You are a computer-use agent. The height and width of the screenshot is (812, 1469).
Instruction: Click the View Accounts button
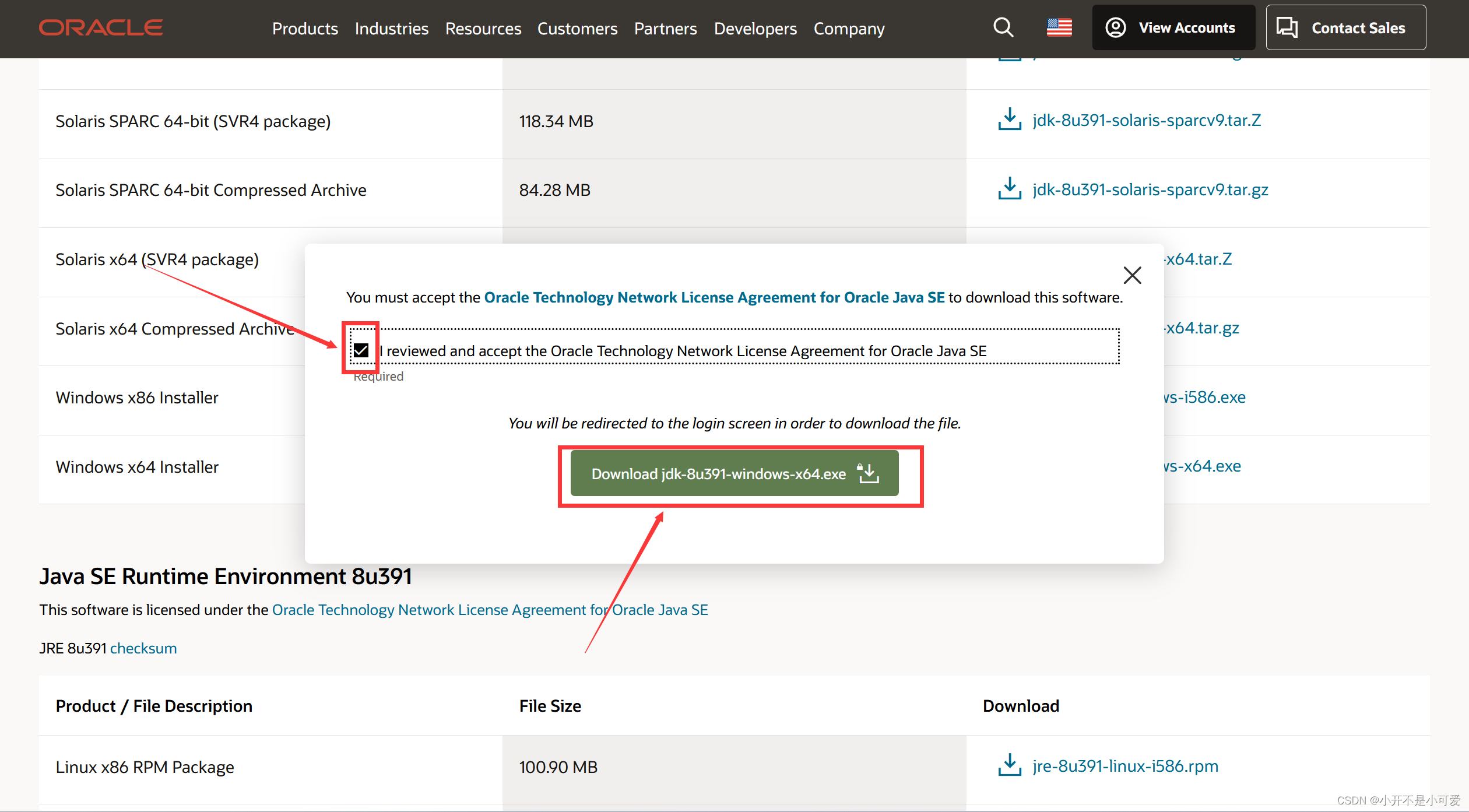pyautogui.click(x=1173, y=28)
